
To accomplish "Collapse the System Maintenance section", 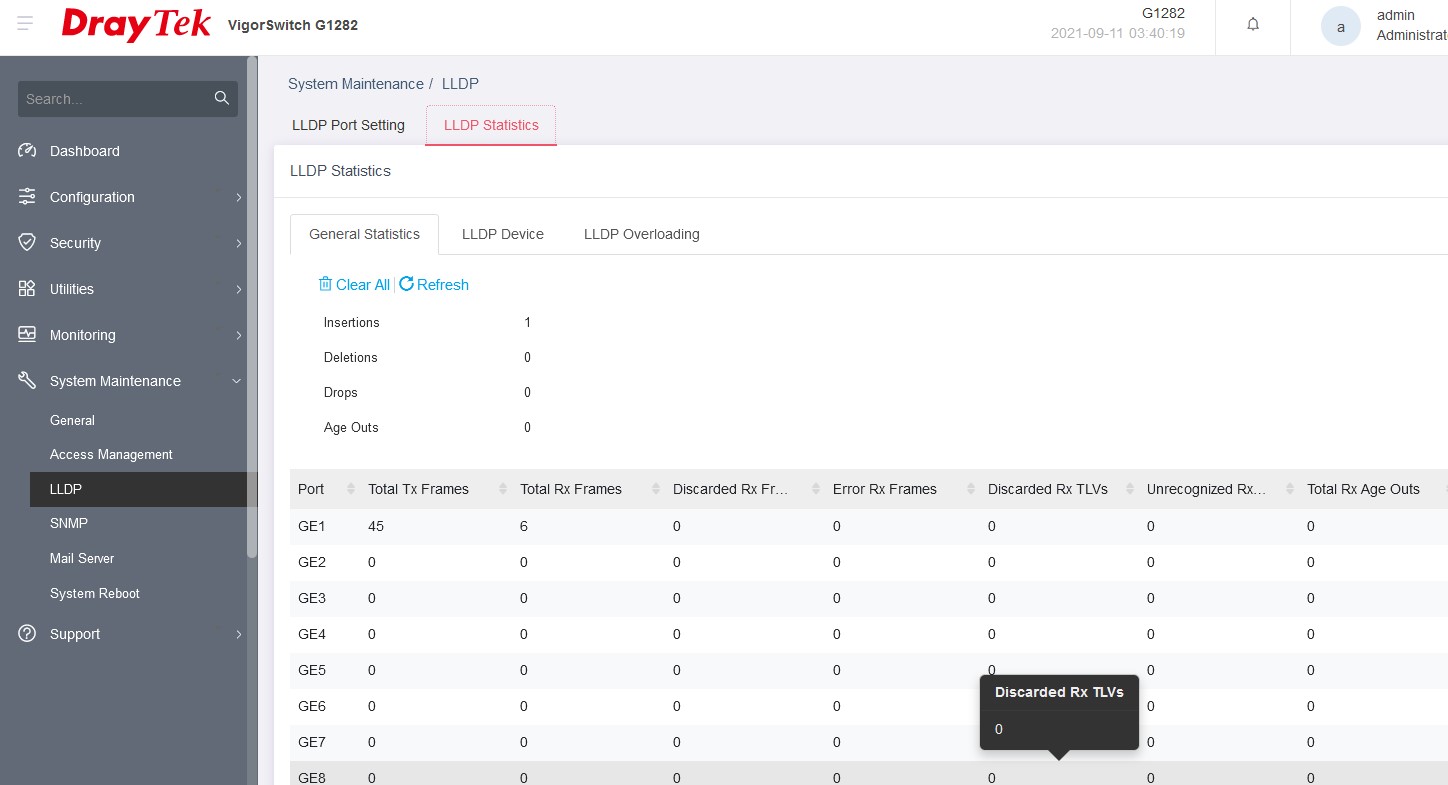I will (x=237, y=381).
